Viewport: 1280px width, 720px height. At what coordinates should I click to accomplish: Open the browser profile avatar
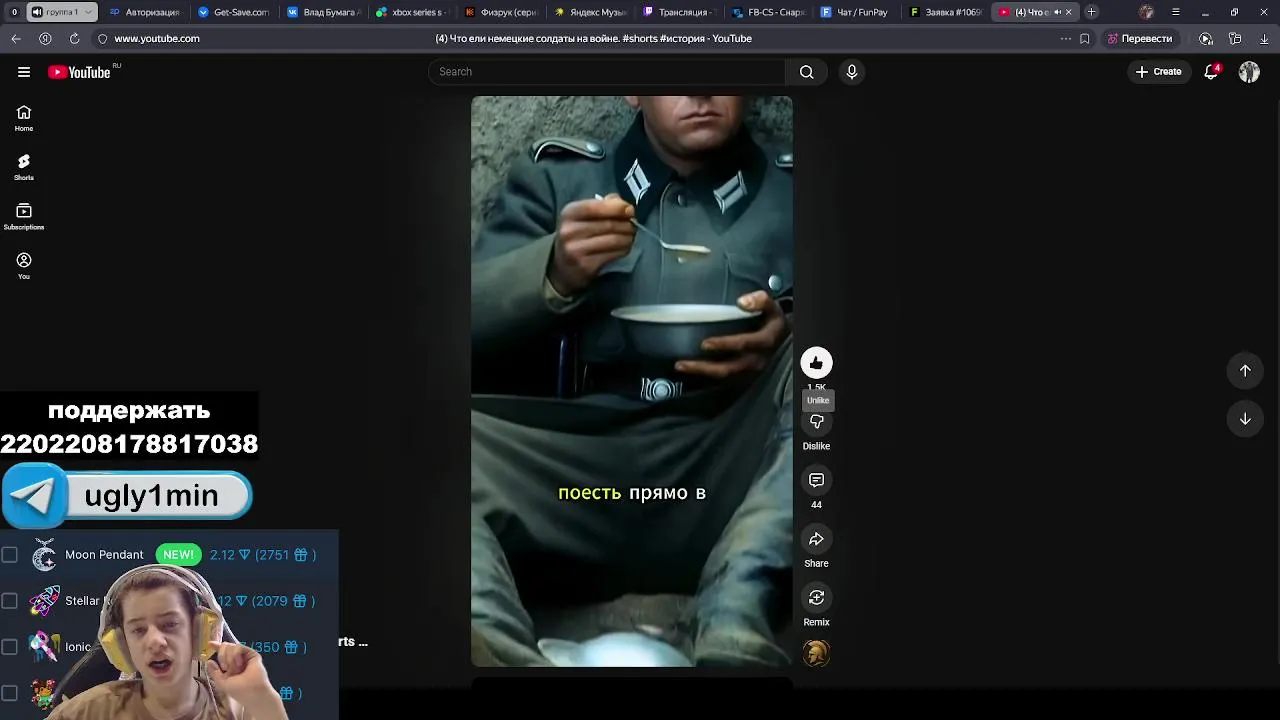coord(1146,12)
